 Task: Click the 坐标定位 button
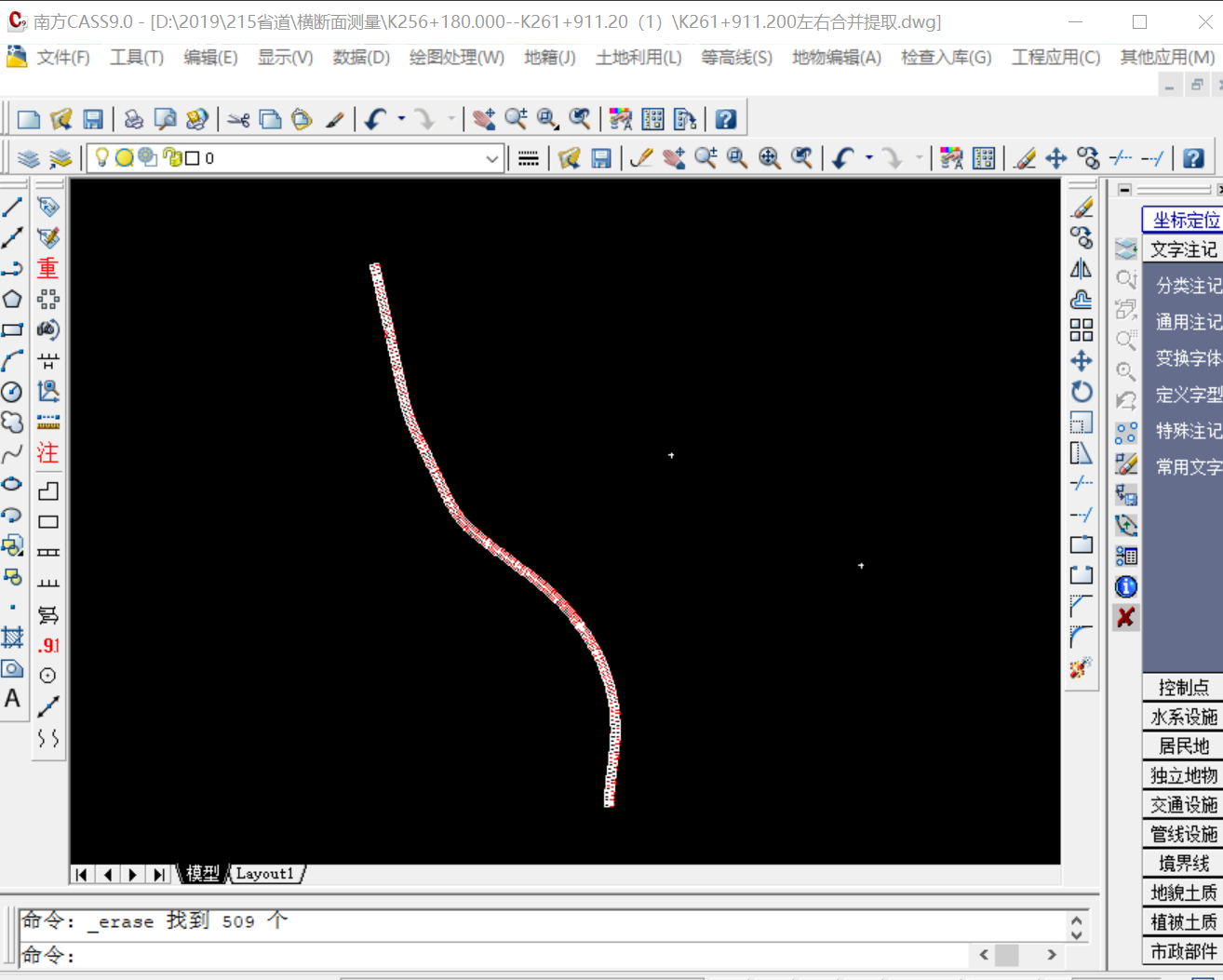(1184, 220)
